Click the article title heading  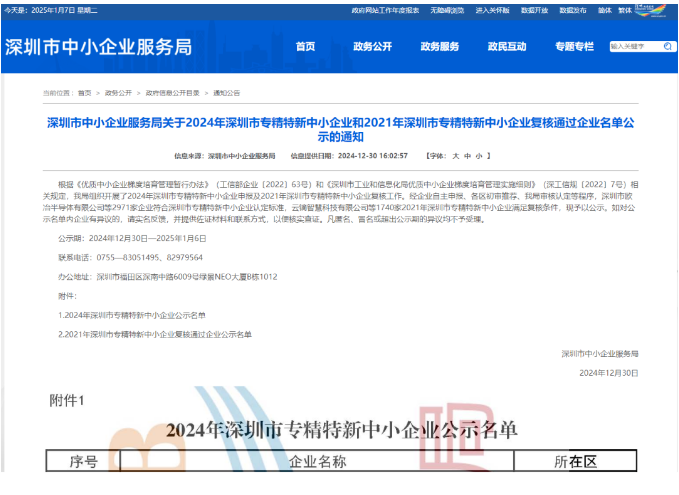[340, 129]
